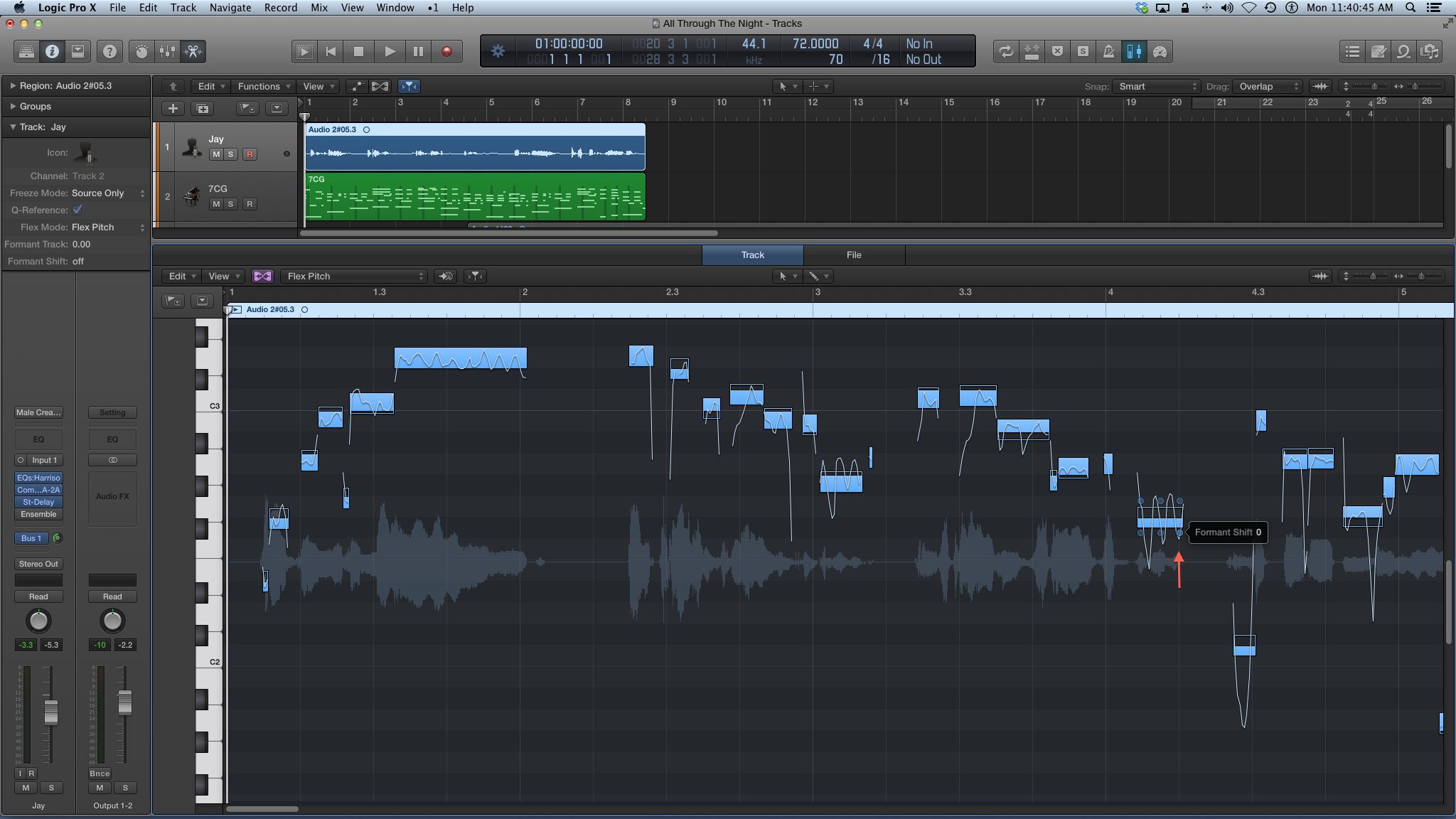Screen dimensions: 1456x819
Task: Open the volume icon in the macOS menu bar
Action: coord(1227,7)
